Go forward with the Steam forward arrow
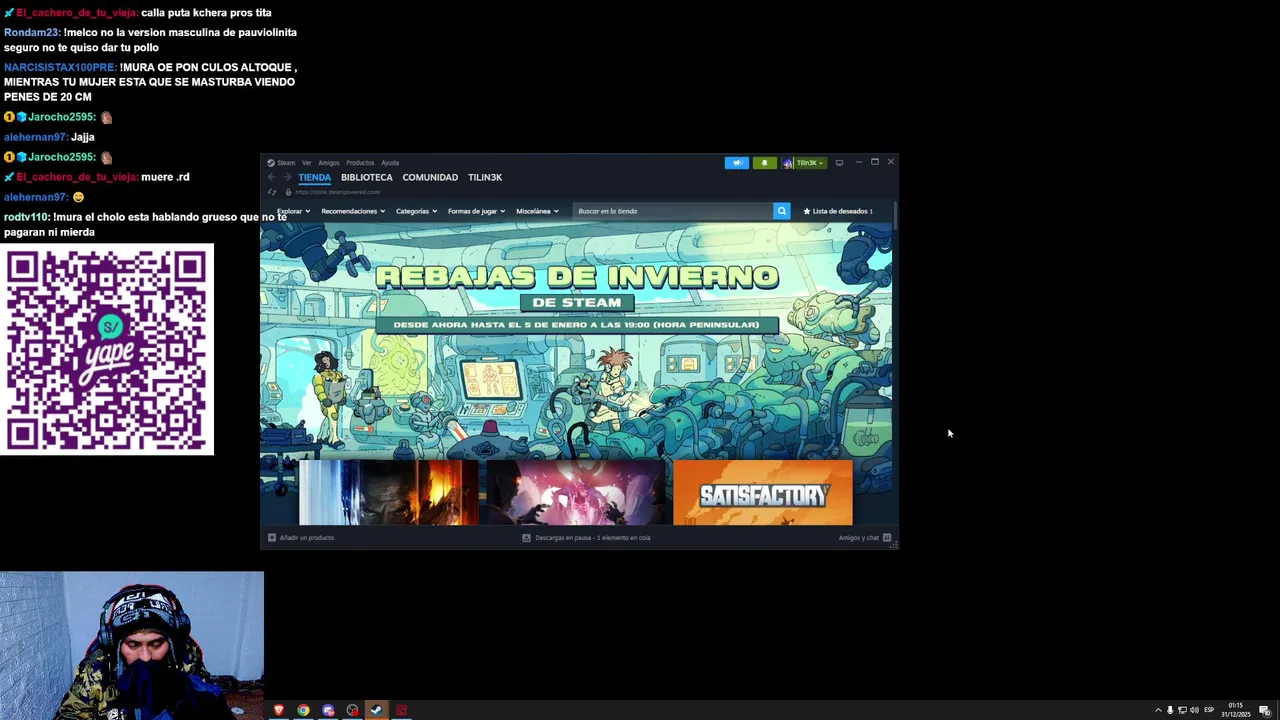 [287, 177]
